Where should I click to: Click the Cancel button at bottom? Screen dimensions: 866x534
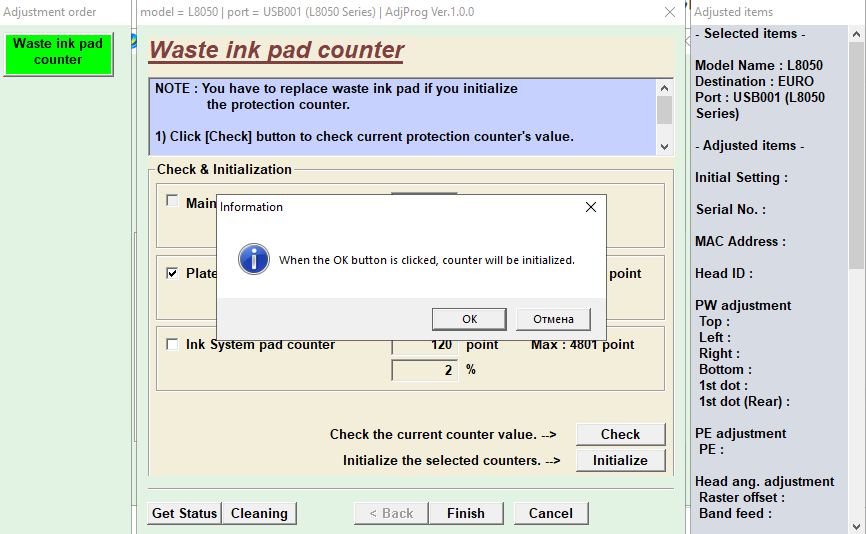click(x=551, y=513)
